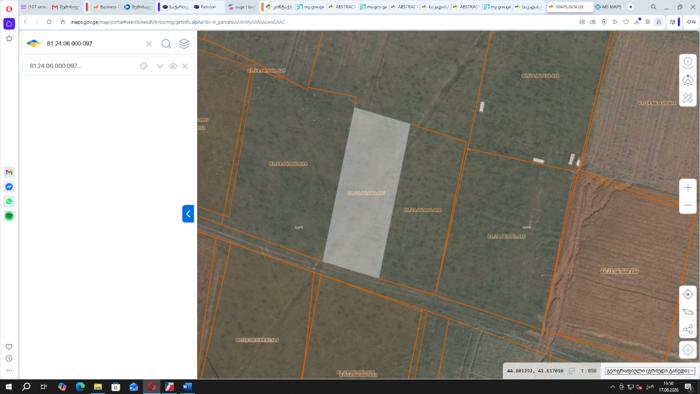
Task: Zoom out the map with minus button
Action: click(x=688, y=205)
